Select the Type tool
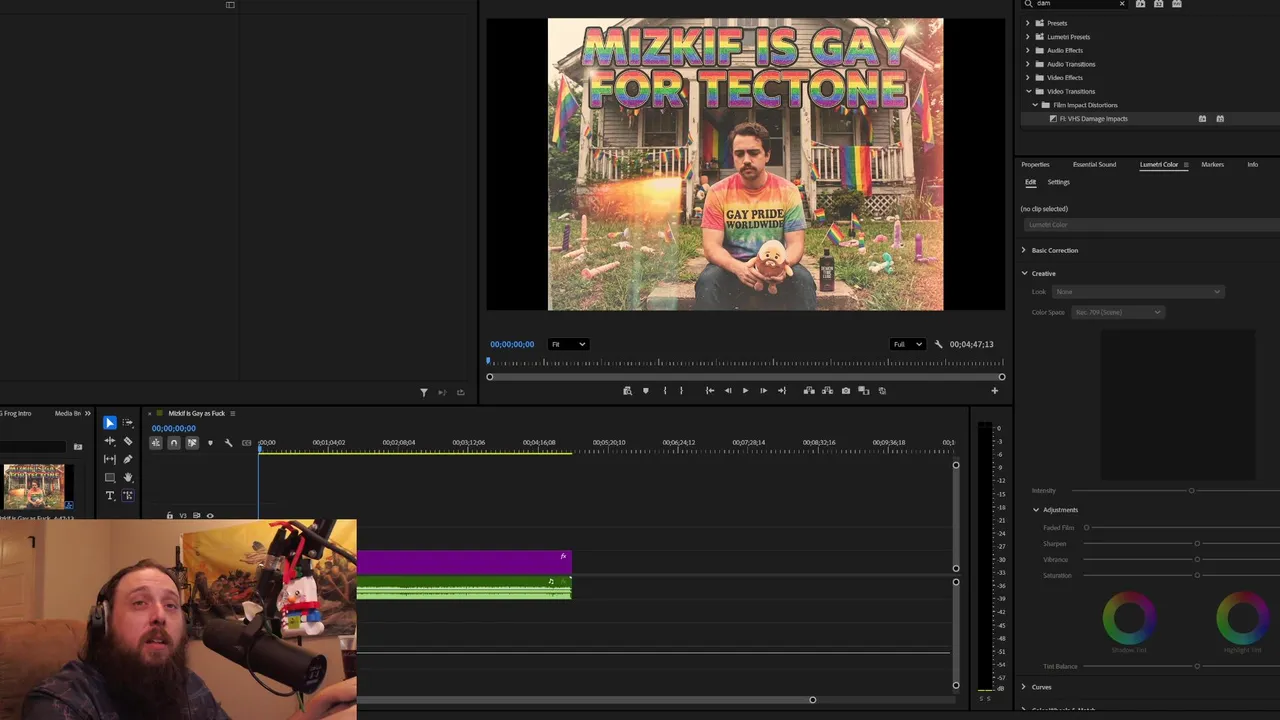The height and width of the screenshot is (720, 1280). coord(110,495)
